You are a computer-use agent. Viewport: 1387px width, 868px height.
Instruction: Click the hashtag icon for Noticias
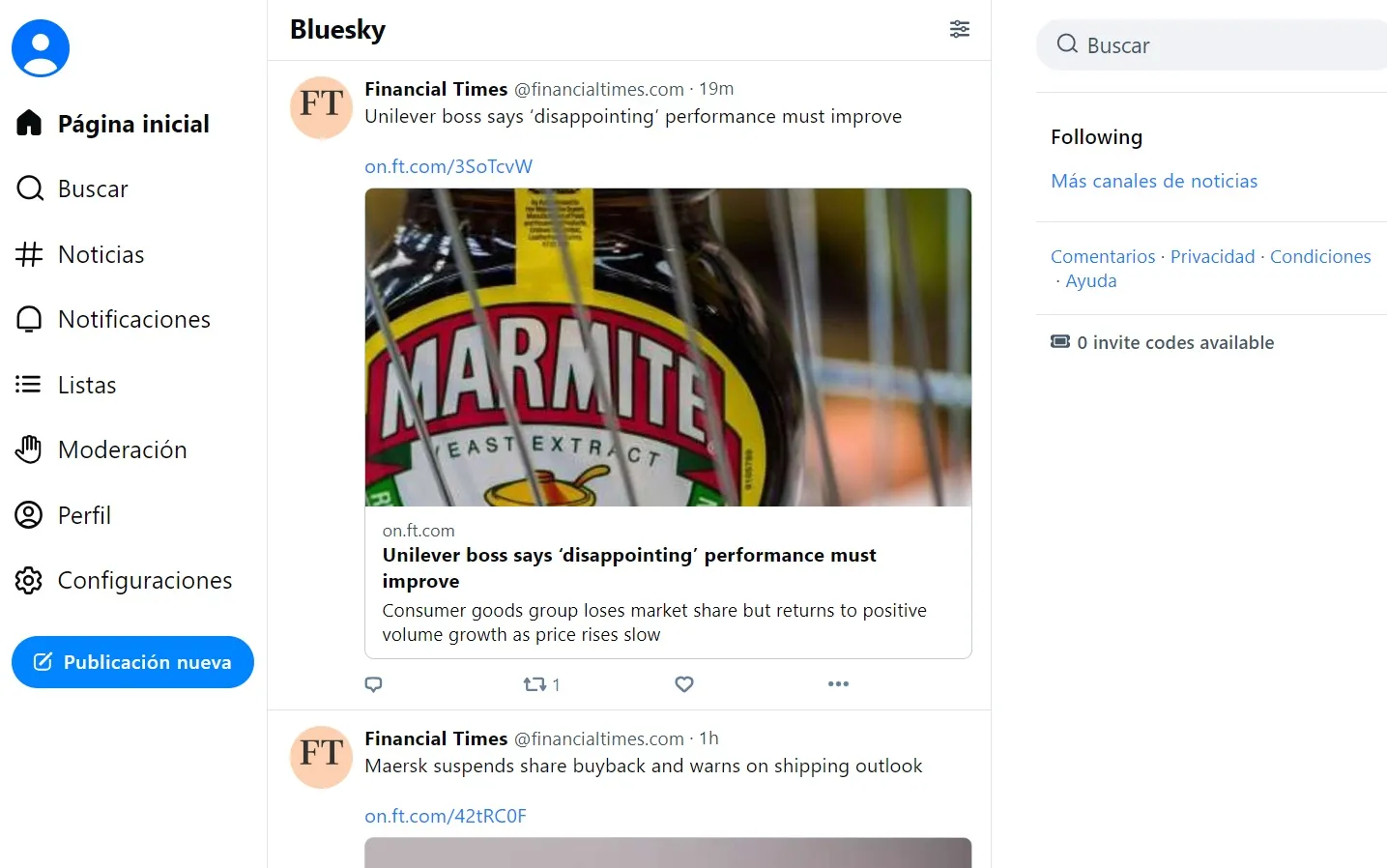coord(29,254)
